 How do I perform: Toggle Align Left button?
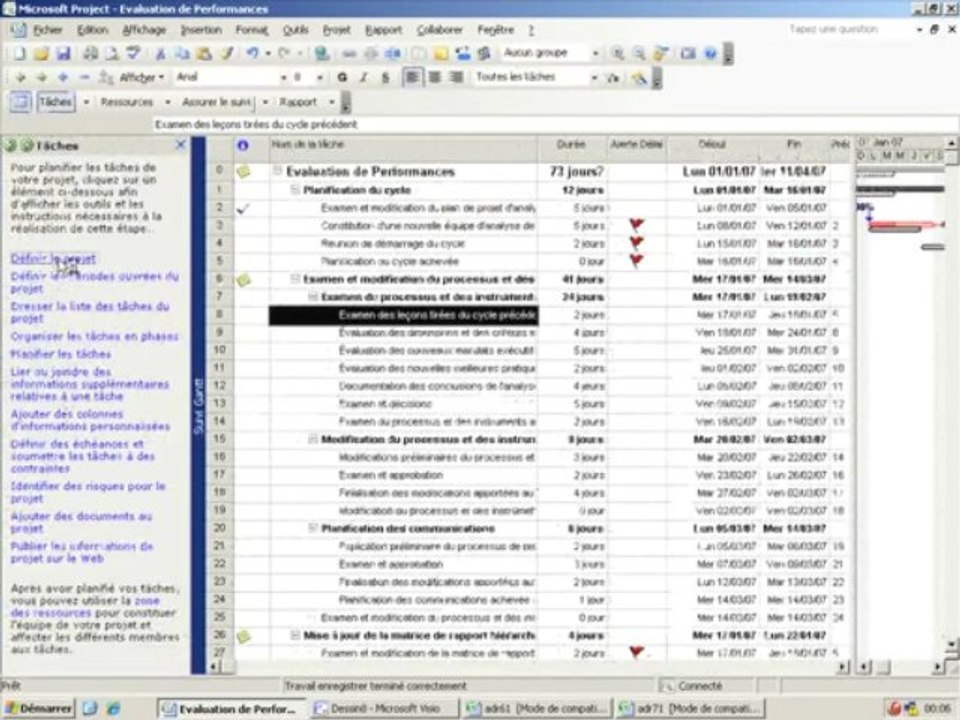(413, 77)
